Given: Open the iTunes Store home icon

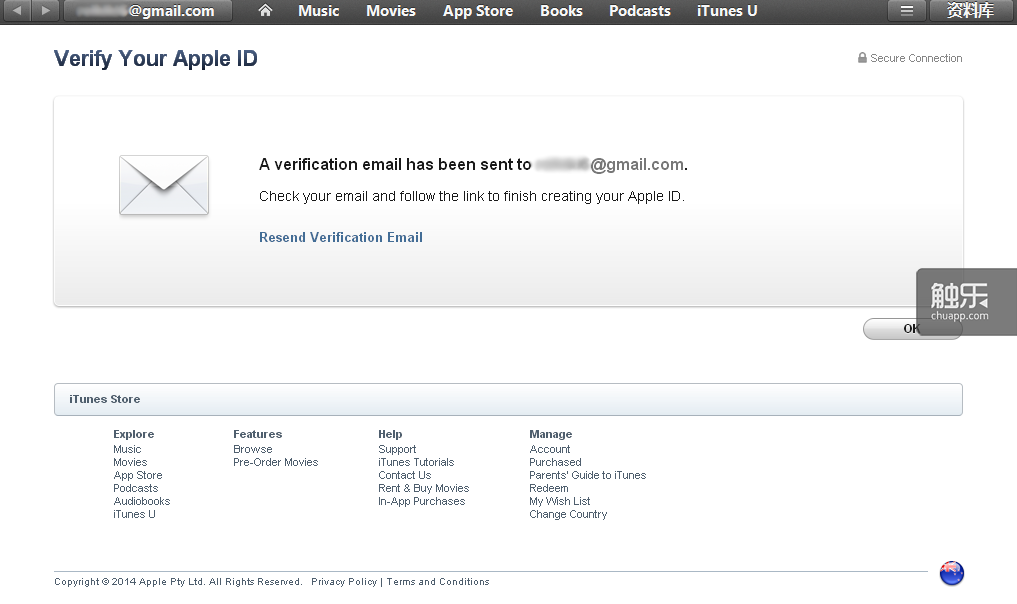Looking at the screenshot, I should [265, 10].
